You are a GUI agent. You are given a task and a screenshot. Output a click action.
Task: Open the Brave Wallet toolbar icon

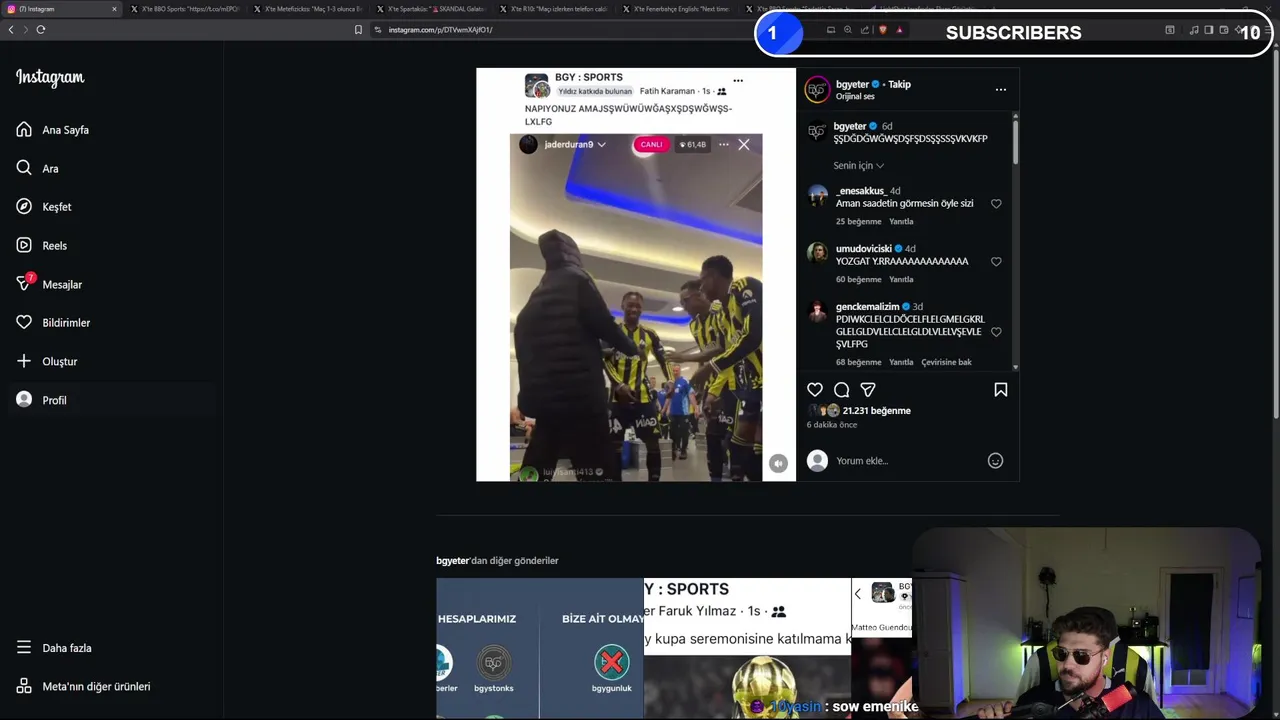click(x=1223, y=30)
